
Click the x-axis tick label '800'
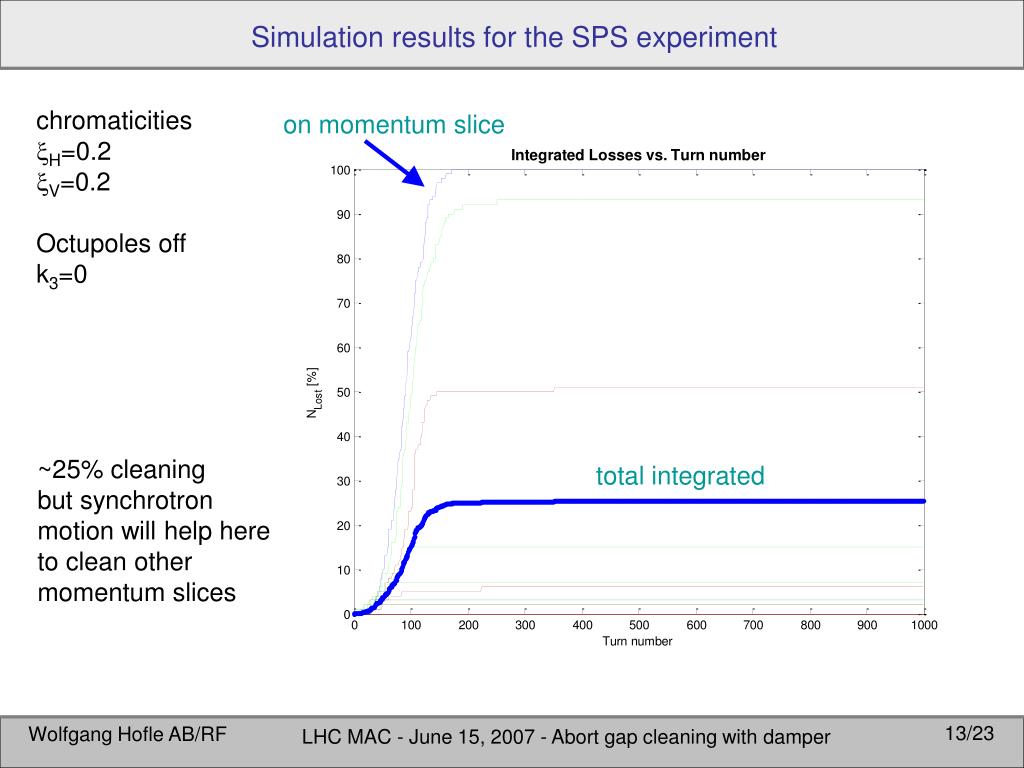[810, 626]
